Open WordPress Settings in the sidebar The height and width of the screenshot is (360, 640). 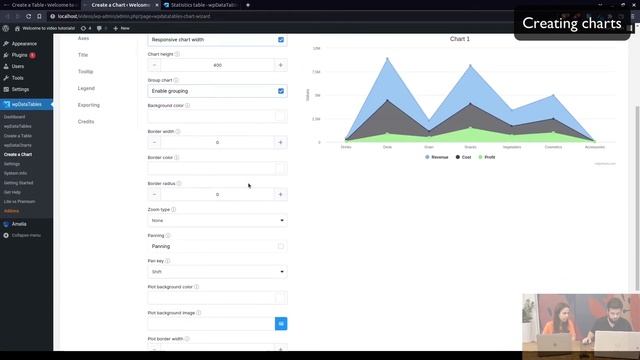[20, 89]
